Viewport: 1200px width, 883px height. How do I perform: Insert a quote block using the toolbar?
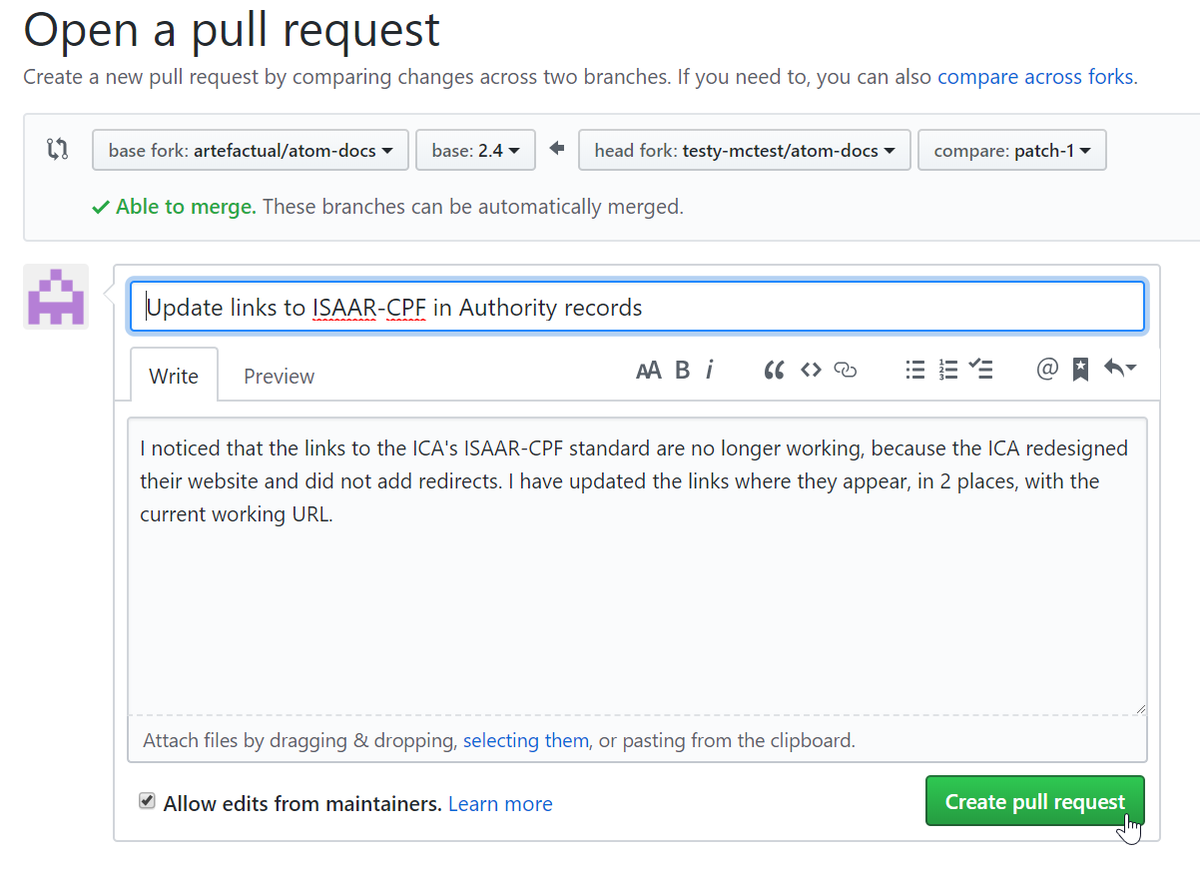point(773,369)
